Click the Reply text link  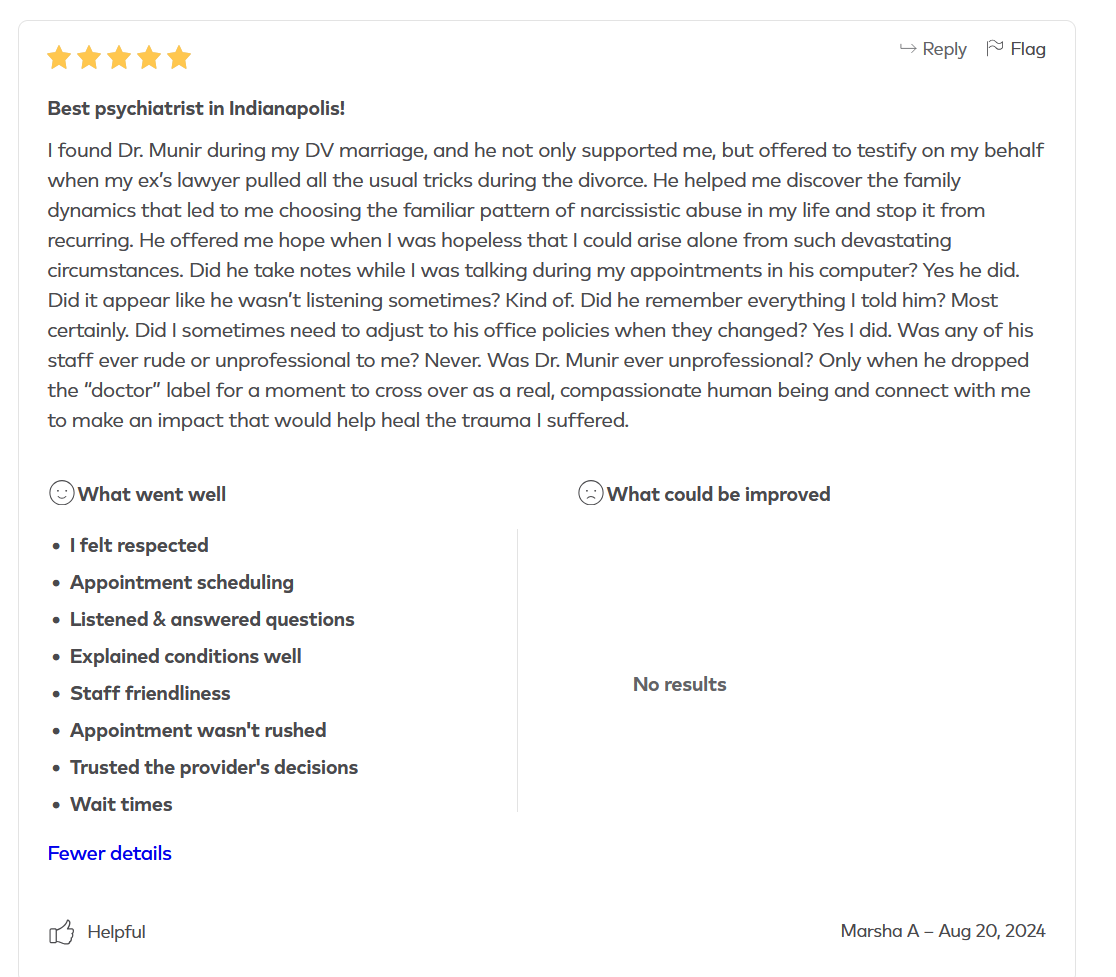pos(944,49)
